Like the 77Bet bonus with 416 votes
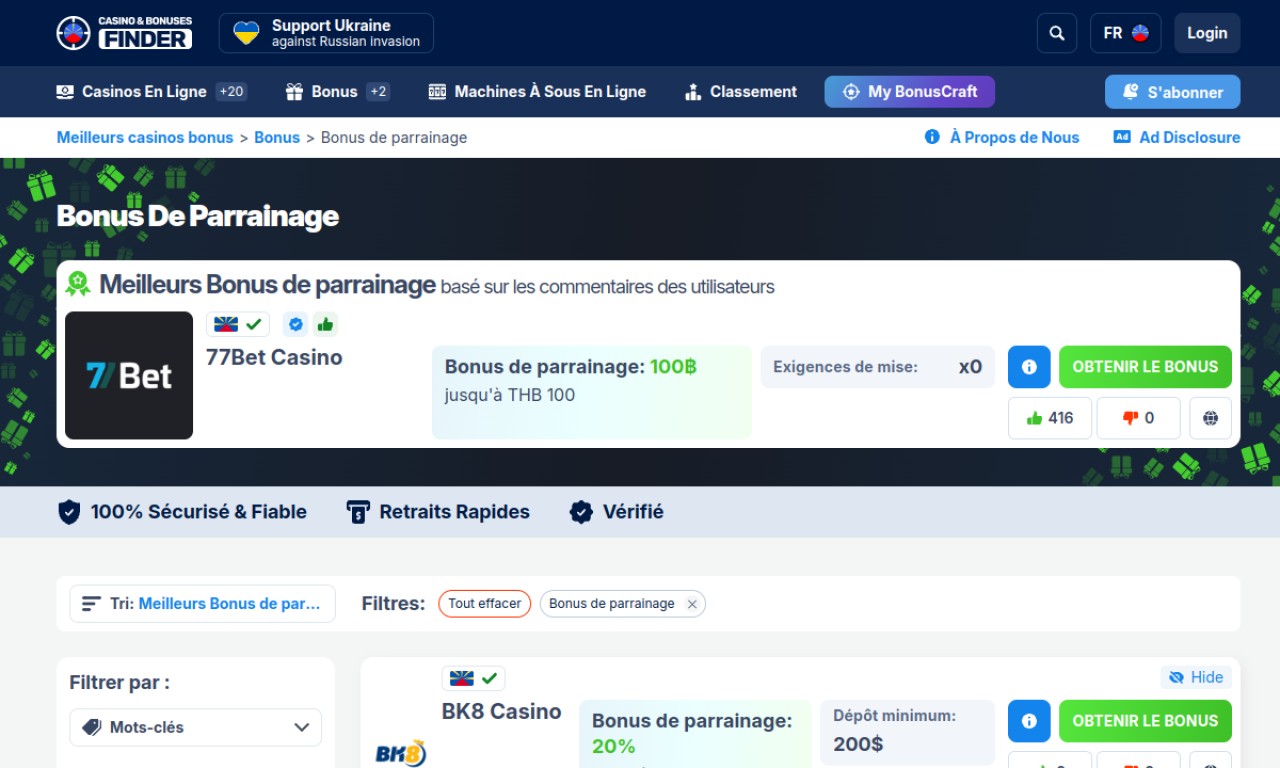The height and width of the screenshot is (768, 1280). [x=1050, y=418]
